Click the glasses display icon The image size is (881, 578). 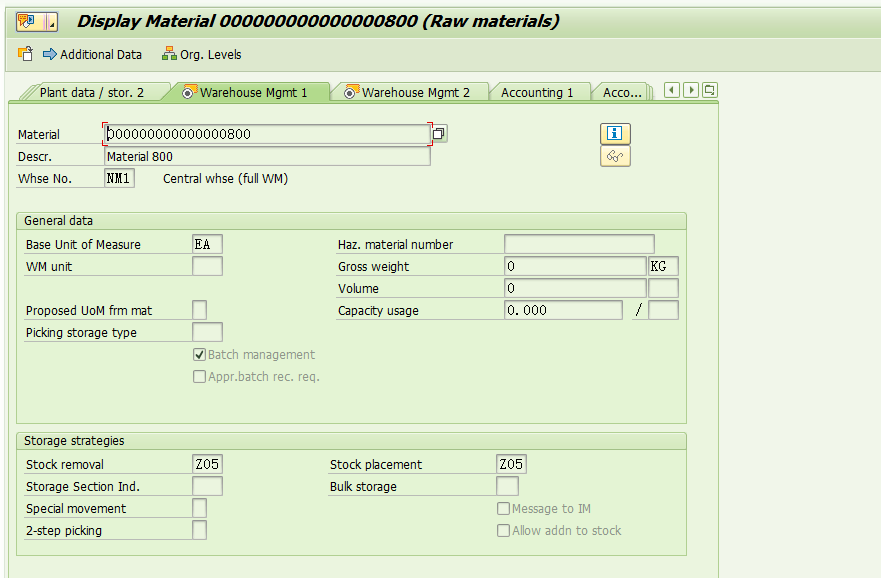pyautogui.click(x=615, y=156)
